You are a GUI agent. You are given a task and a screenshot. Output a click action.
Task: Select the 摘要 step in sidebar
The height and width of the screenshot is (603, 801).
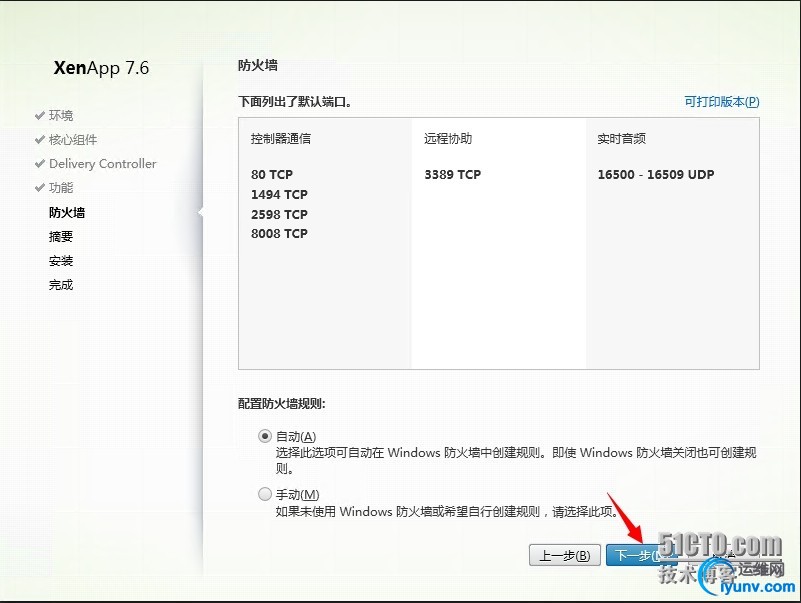point(61,237)
